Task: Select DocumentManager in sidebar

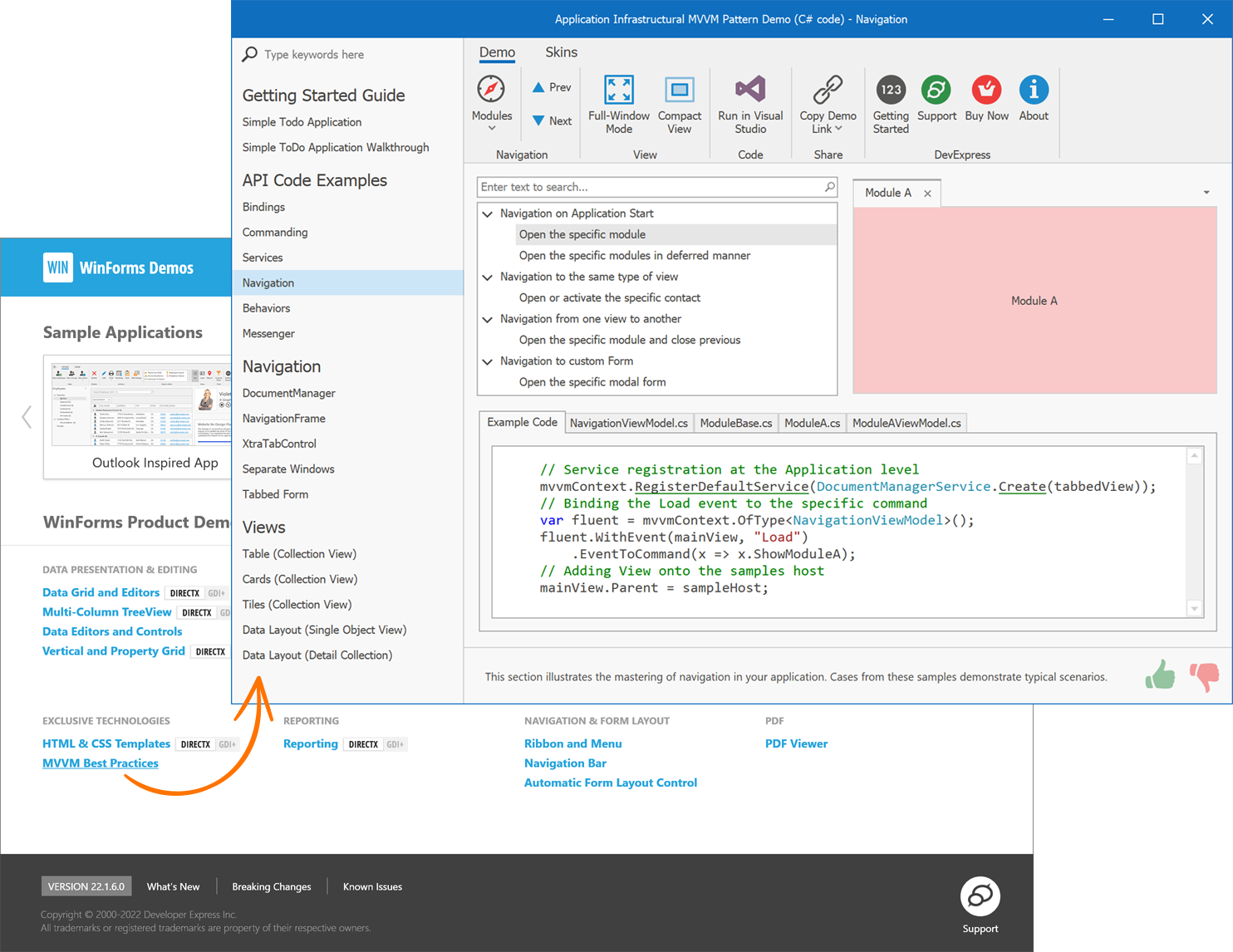Action: 289,393
